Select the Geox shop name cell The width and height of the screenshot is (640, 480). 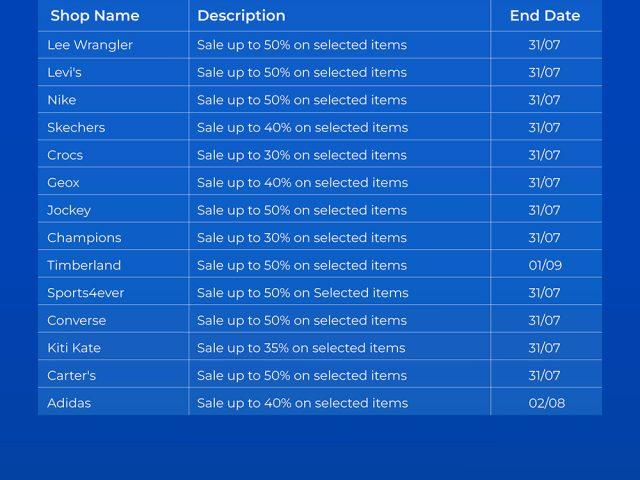point(63,182)
